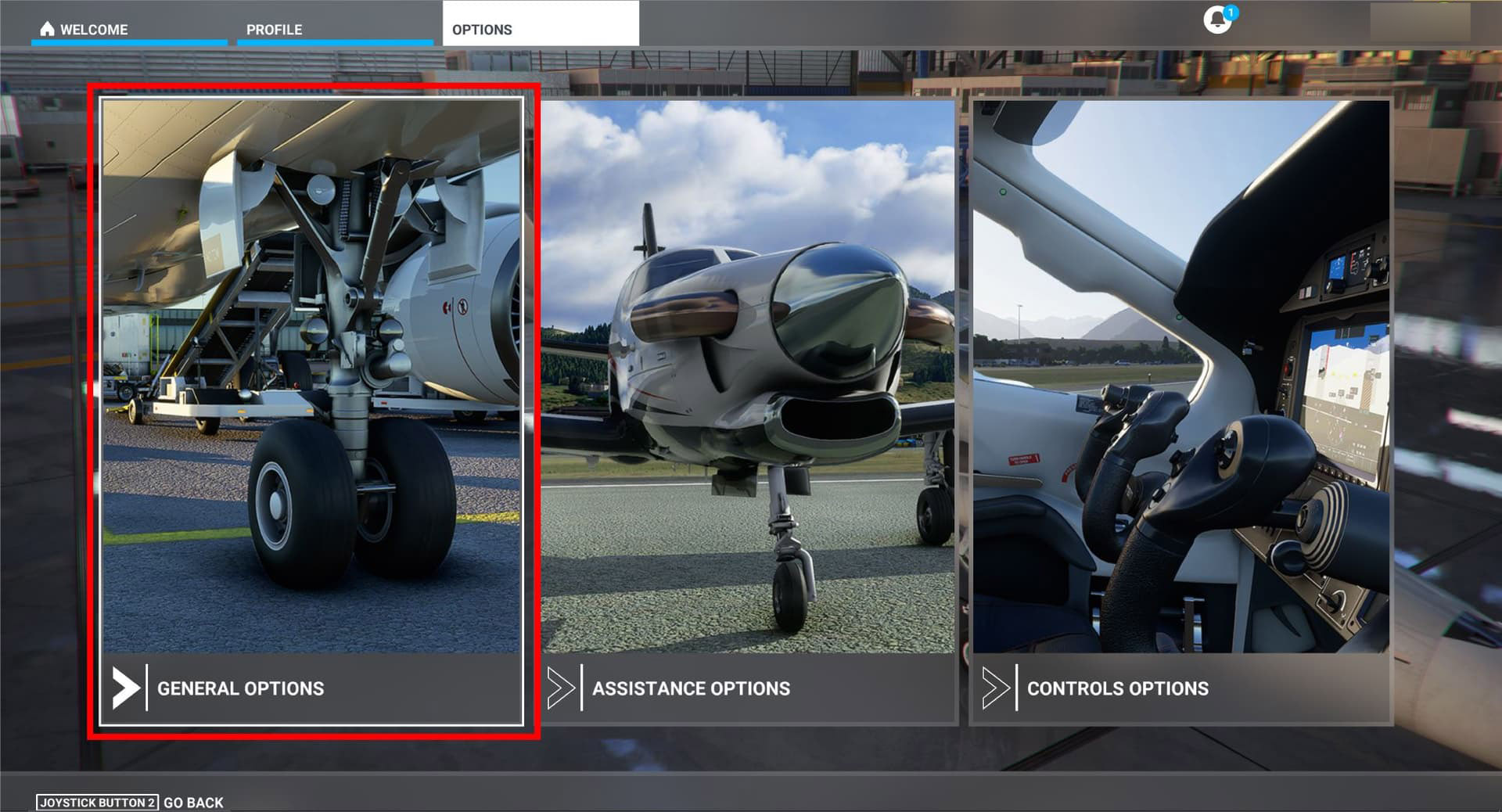Click the arrow icon beside General Options
1502x812 pixels.
point(125,688)
